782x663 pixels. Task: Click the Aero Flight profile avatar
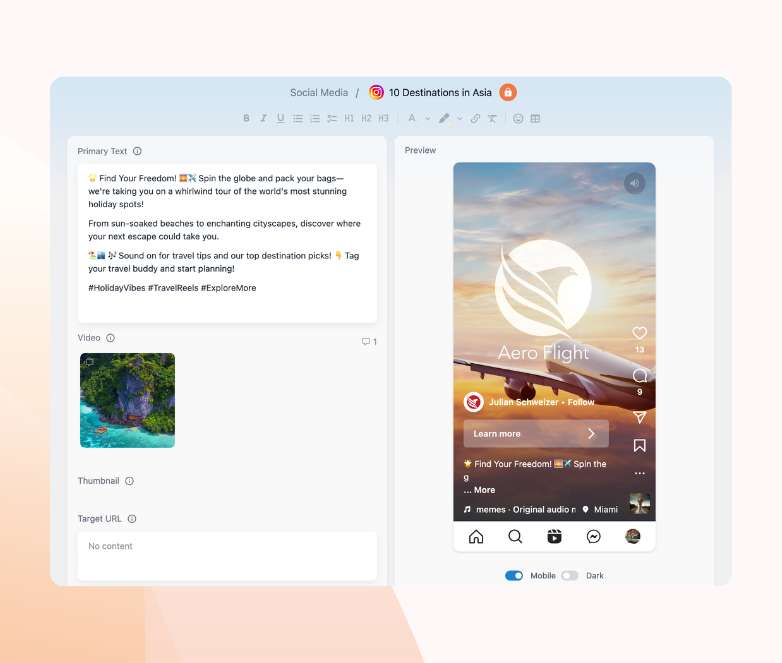tap(474, 402)
